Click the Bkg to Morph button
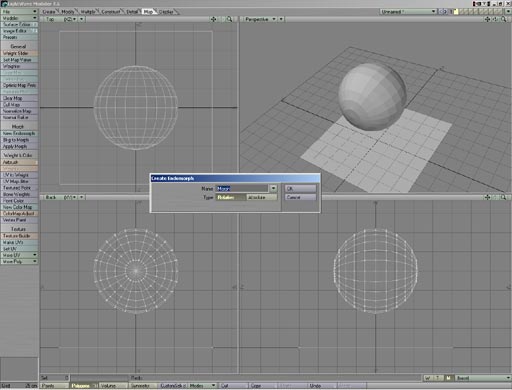512x390 pixels. coord(19,140)
